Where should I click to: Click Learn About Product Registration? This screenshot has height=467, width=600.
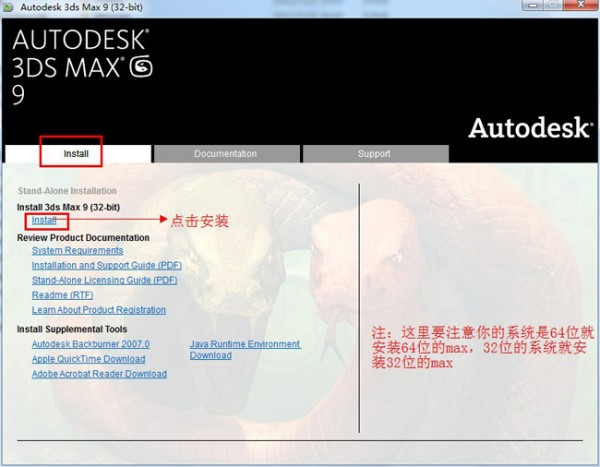99,310
